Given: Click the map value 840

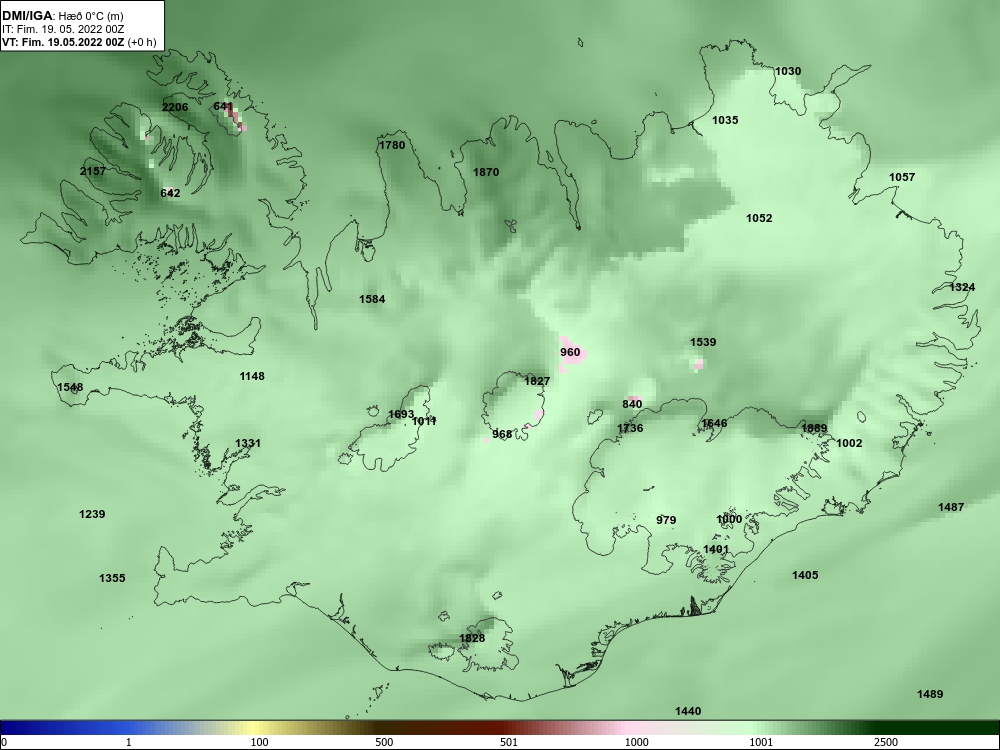Looking at the screenshot, I should (x=632, y=404).
